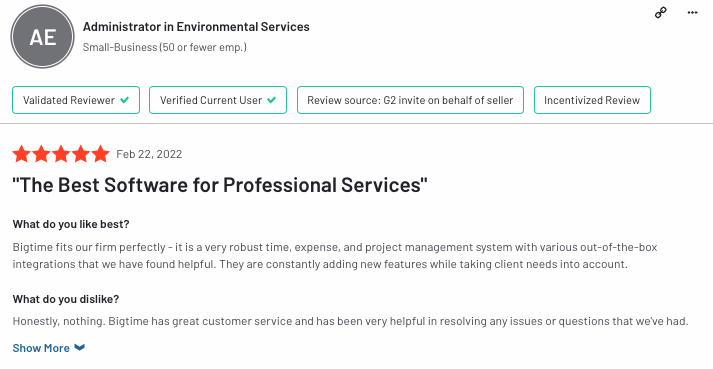Expand review with Show More chevron
Screen dimensions: 713x369
pos(80,348)
